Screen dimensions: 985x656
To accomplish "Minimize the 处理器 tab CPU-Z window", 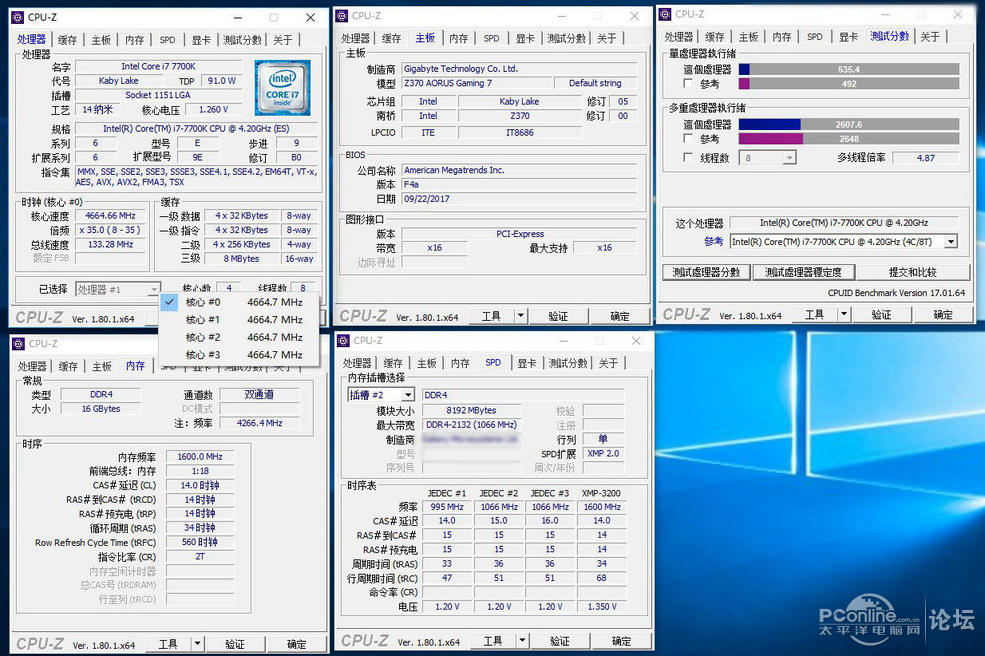I will point(238,18).
